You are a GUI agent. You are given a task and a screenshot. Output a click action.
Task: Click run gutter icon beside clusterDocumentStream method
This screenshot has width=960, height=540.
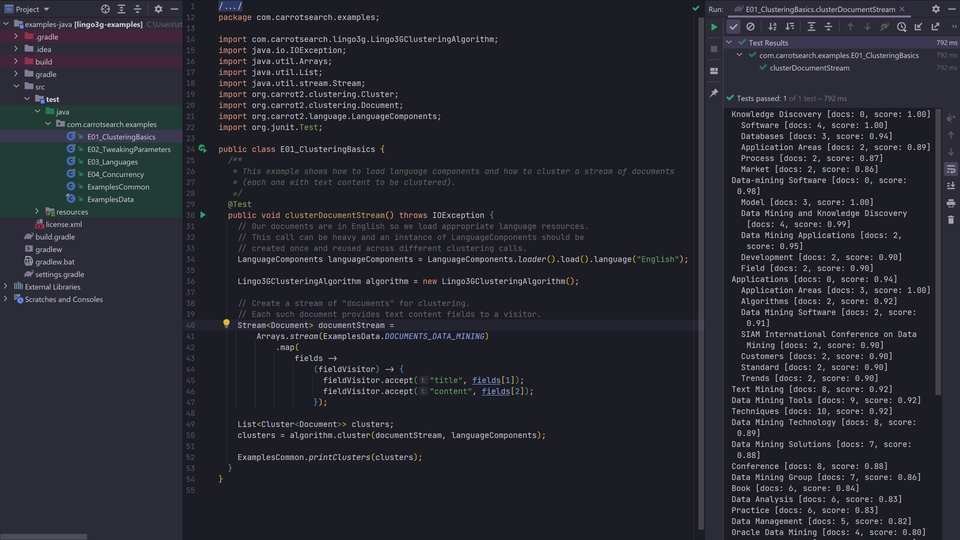(203, 216)
